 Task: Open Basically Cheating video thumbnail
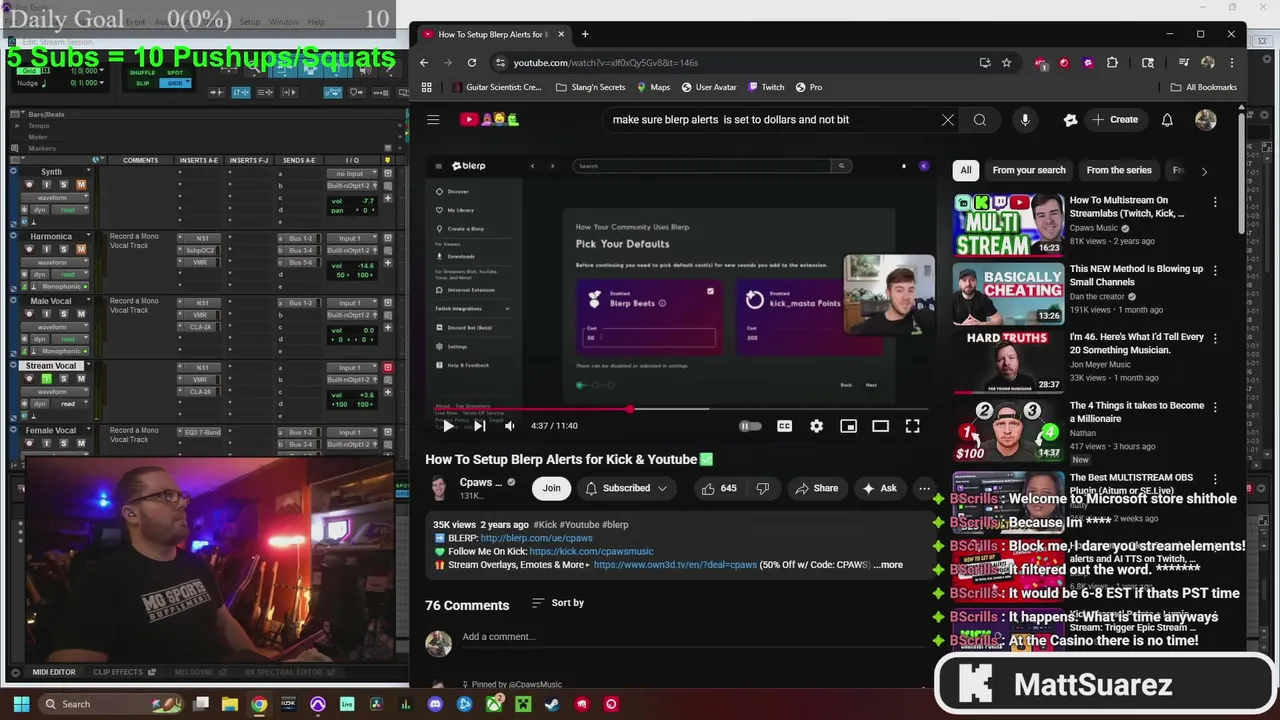pos(1008,294)
